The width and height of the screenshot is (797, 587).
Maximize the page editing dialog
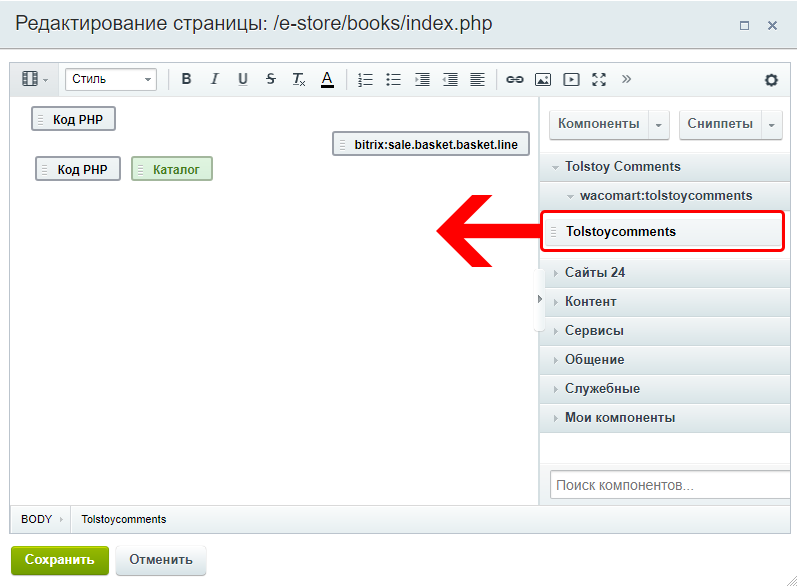tap(744, 25)
